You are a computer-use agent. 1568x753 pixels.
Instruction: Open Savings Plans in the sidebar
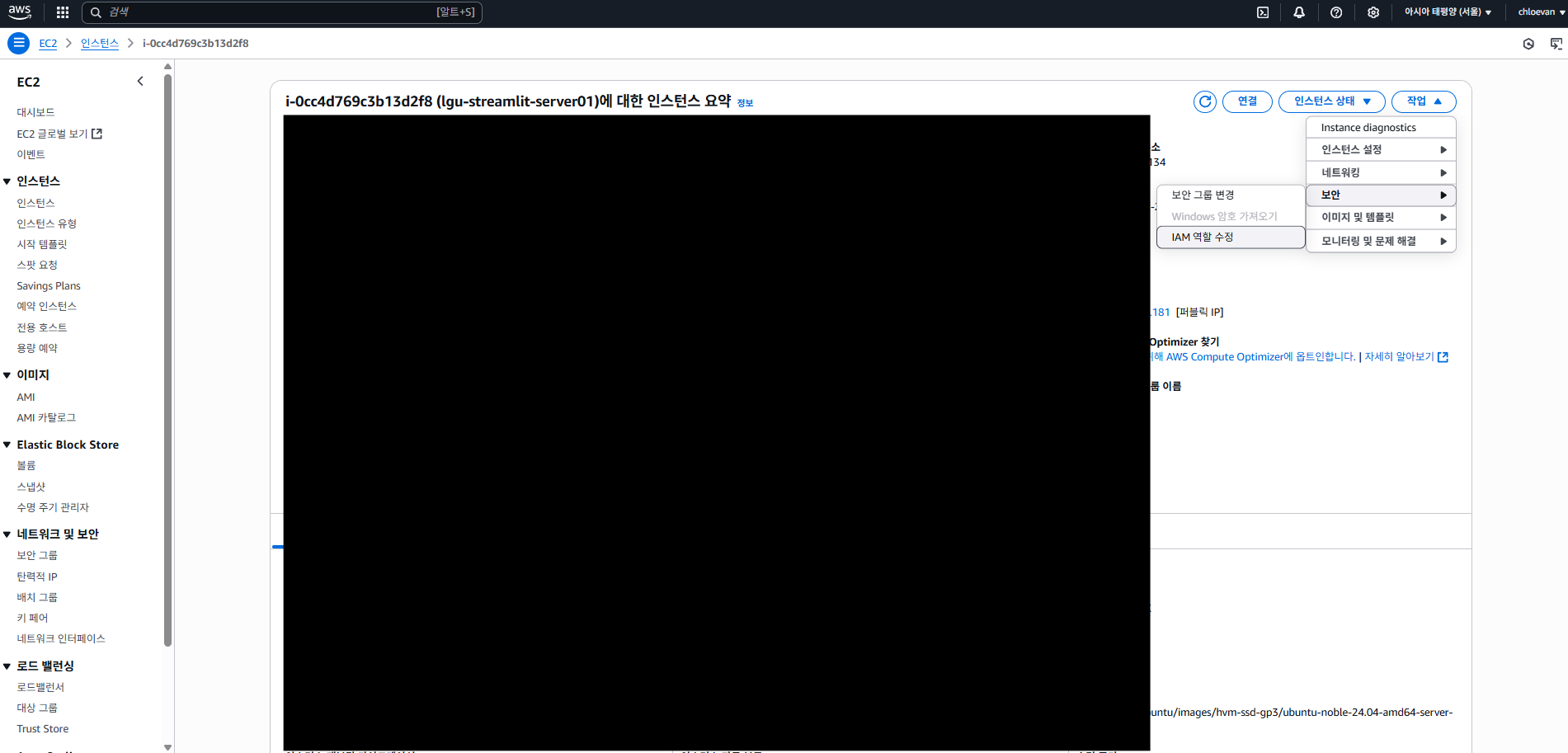(49, 285)
